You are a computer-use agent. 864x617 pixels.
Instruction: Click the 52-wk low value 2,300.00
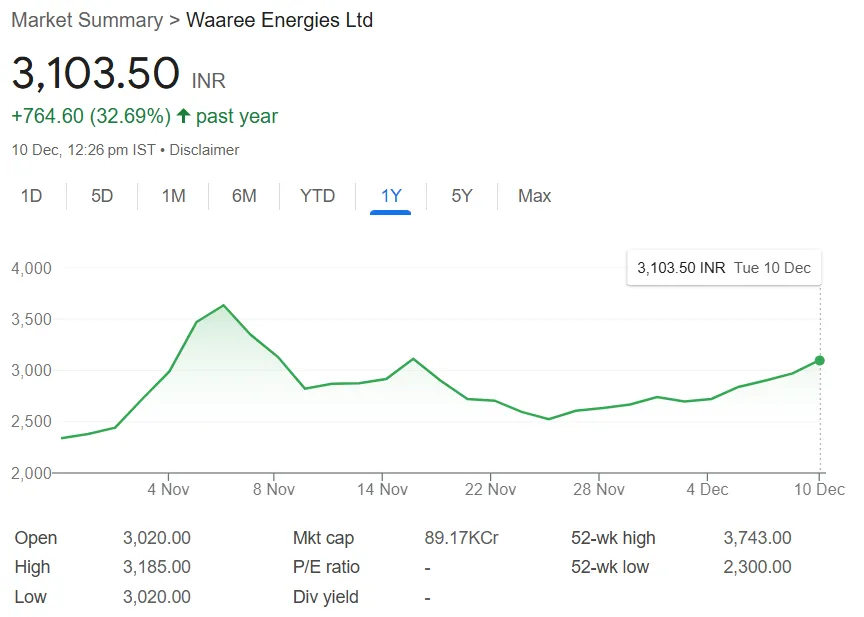pos(758,567)
